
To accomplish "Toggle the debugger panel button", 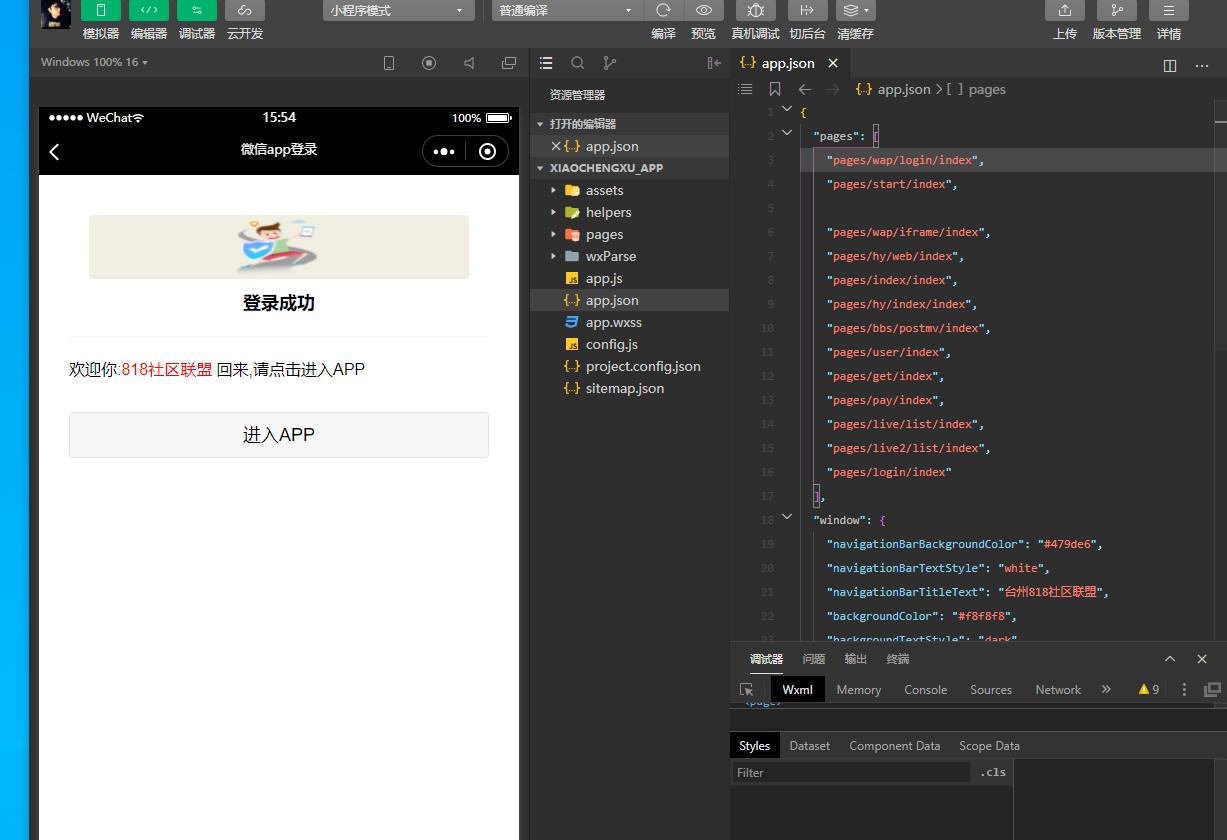I will click(x=196, y=10).
